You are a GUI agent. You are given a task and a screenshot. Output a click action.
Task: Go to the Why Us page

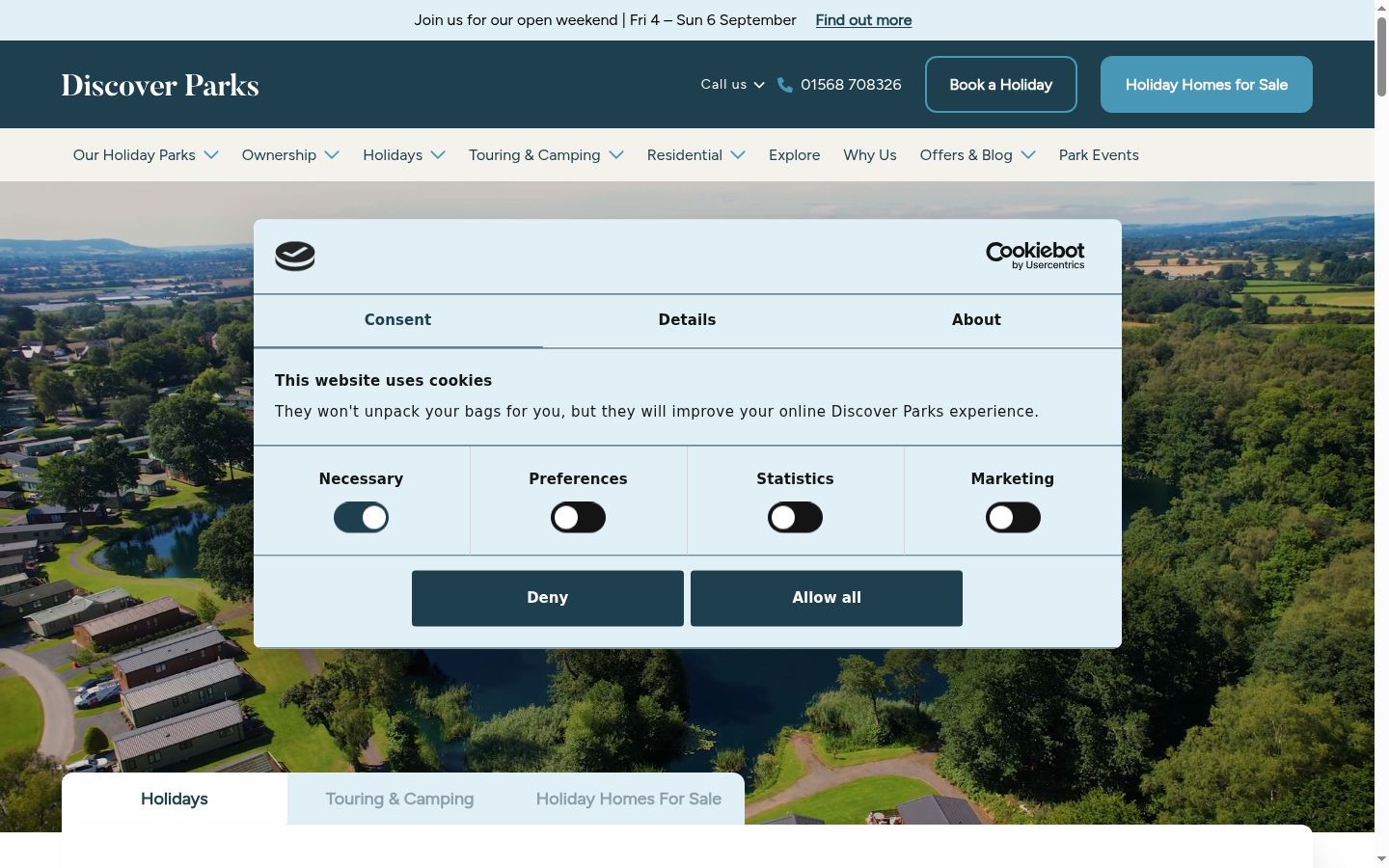(x=870, y=155)
